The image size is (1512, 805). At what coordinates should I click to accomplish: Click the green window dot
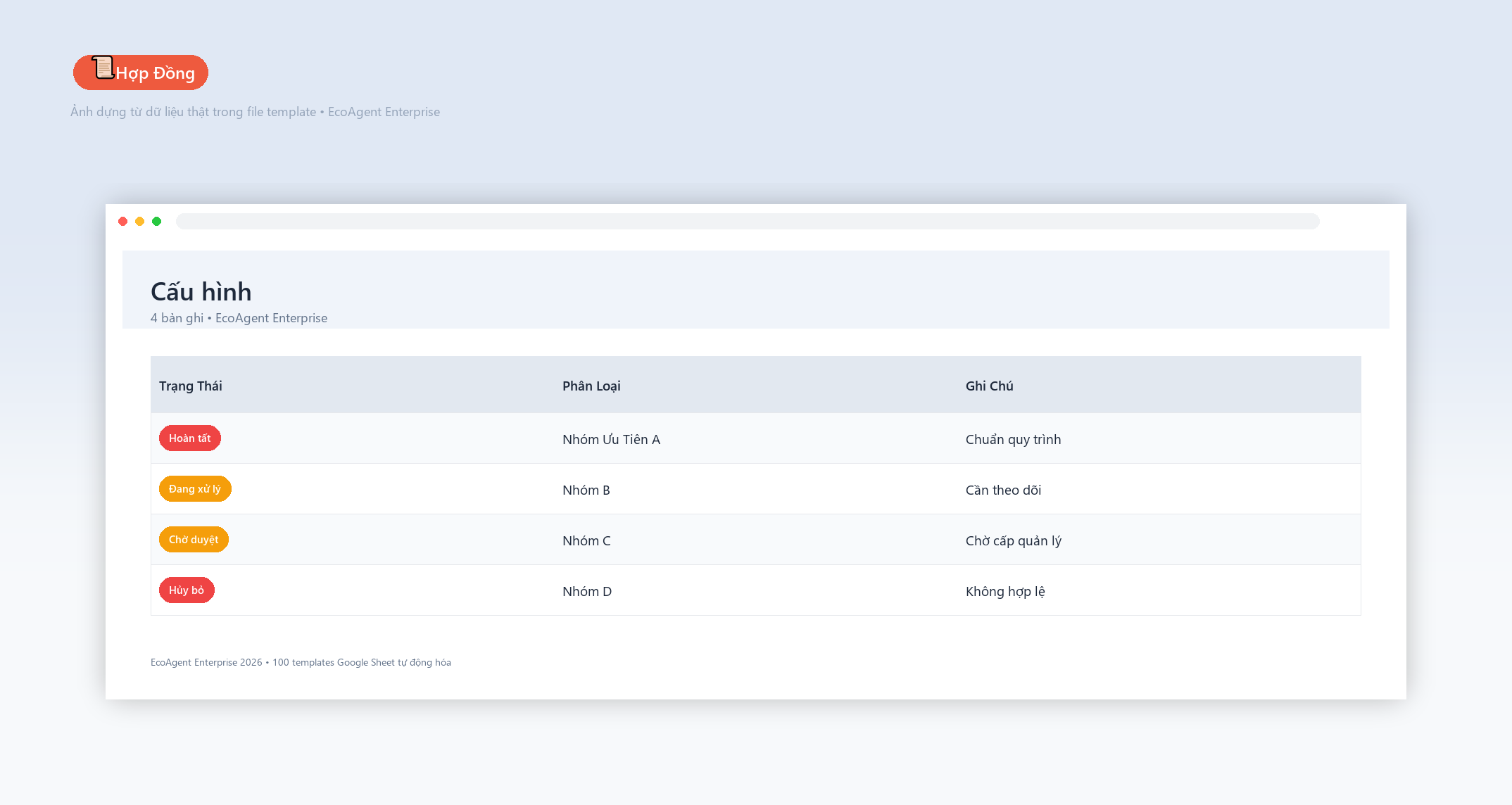click(x=157, y=222)
